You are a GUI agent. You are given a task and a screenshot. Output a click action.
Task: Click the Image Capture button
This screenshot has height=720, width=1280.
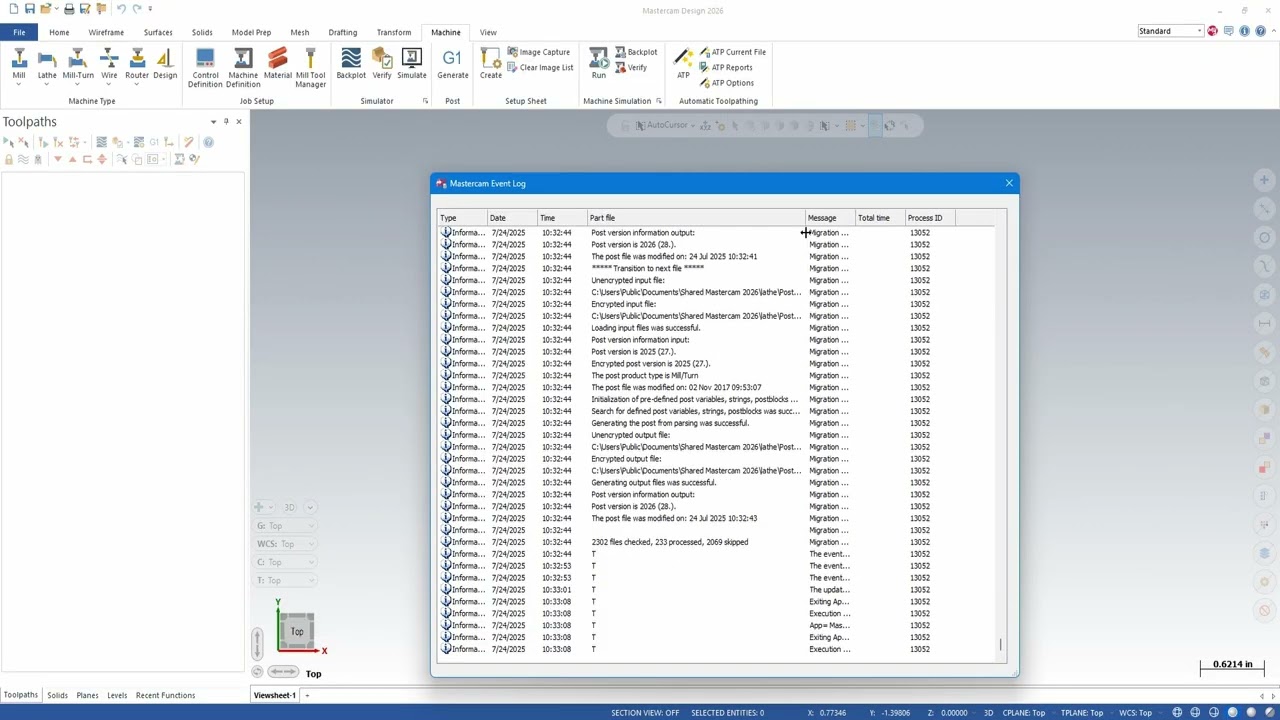coord(538,52)
